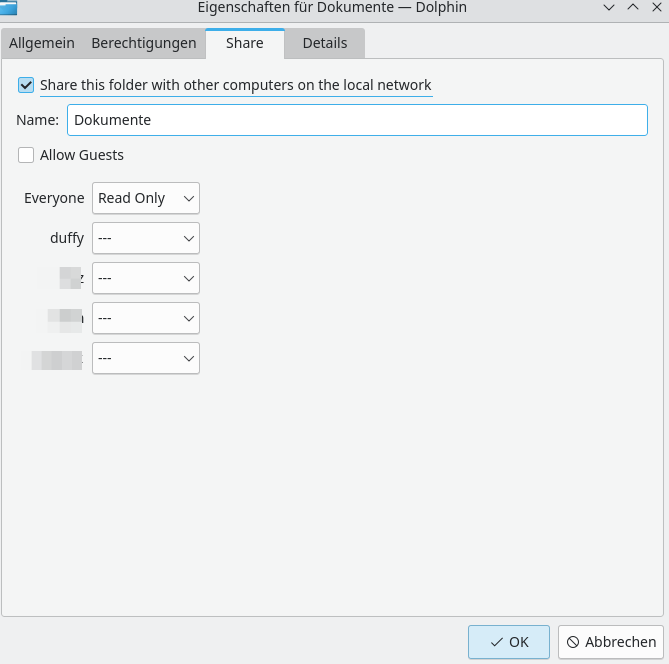The image size is (669, 664).
Task: Go to the Details tab
Action: click(x=324, y=43)
